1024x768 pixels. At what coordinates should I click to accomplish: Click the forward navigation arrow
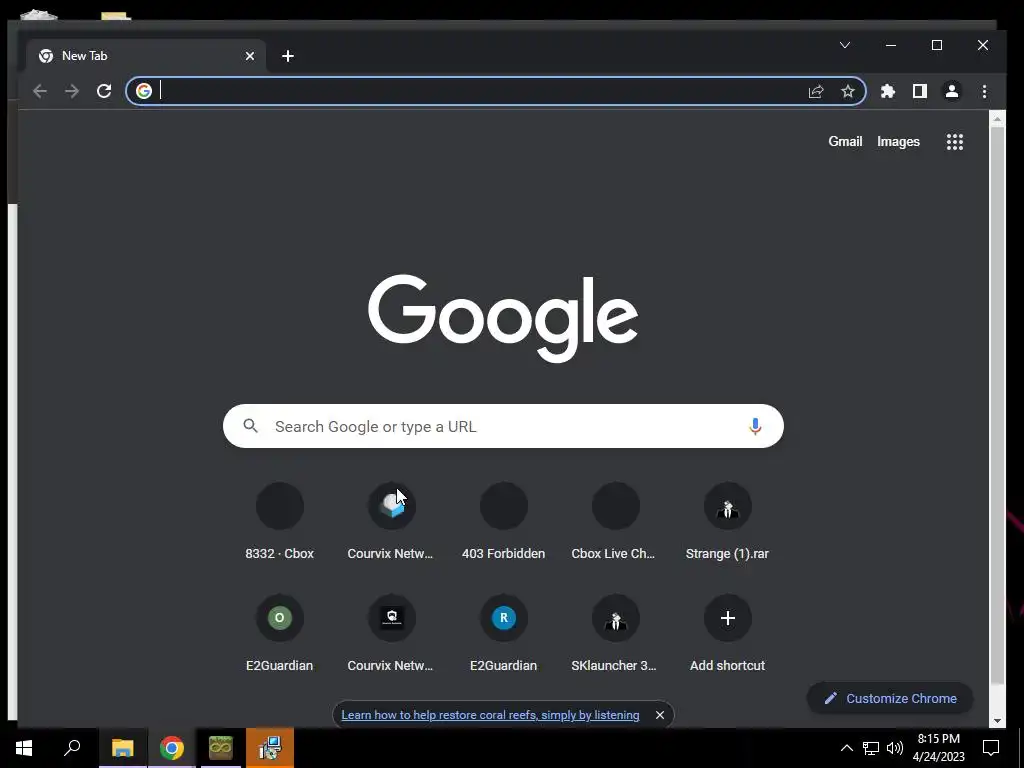click(72, 91)
